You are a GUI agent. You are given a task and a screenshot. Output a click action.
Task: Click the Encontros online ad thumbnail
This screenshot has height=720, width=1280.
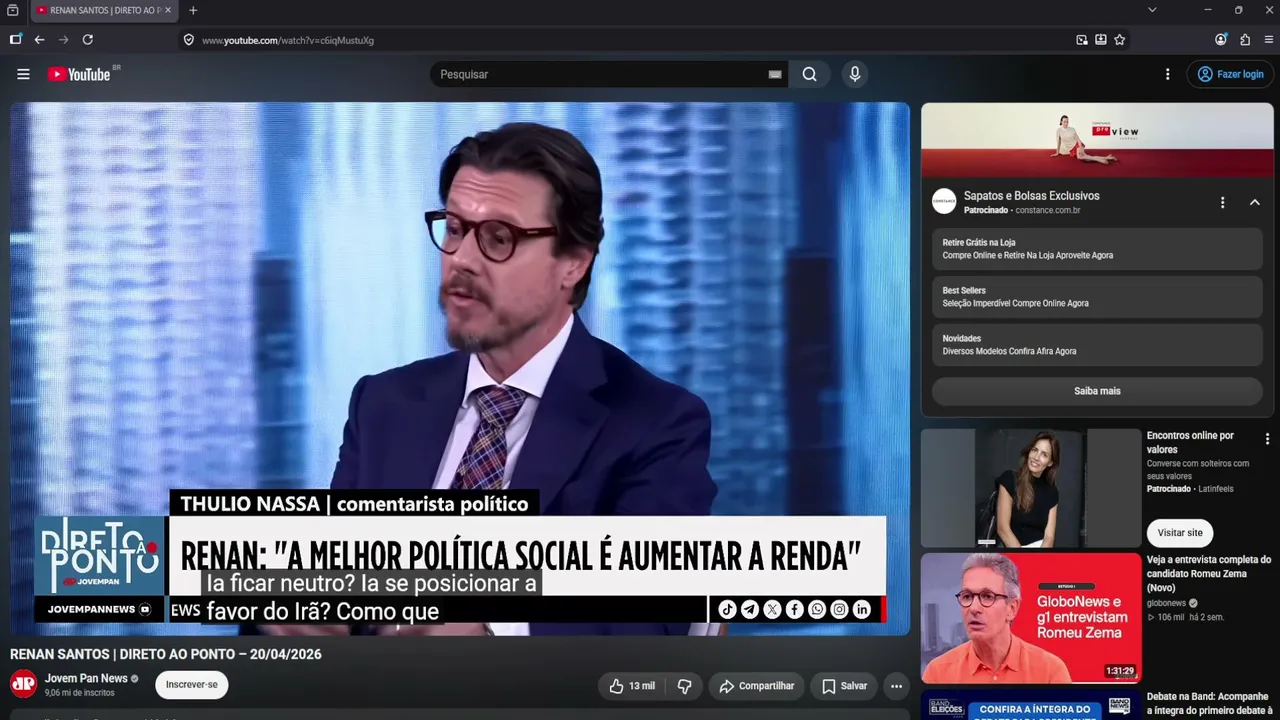1031,488
